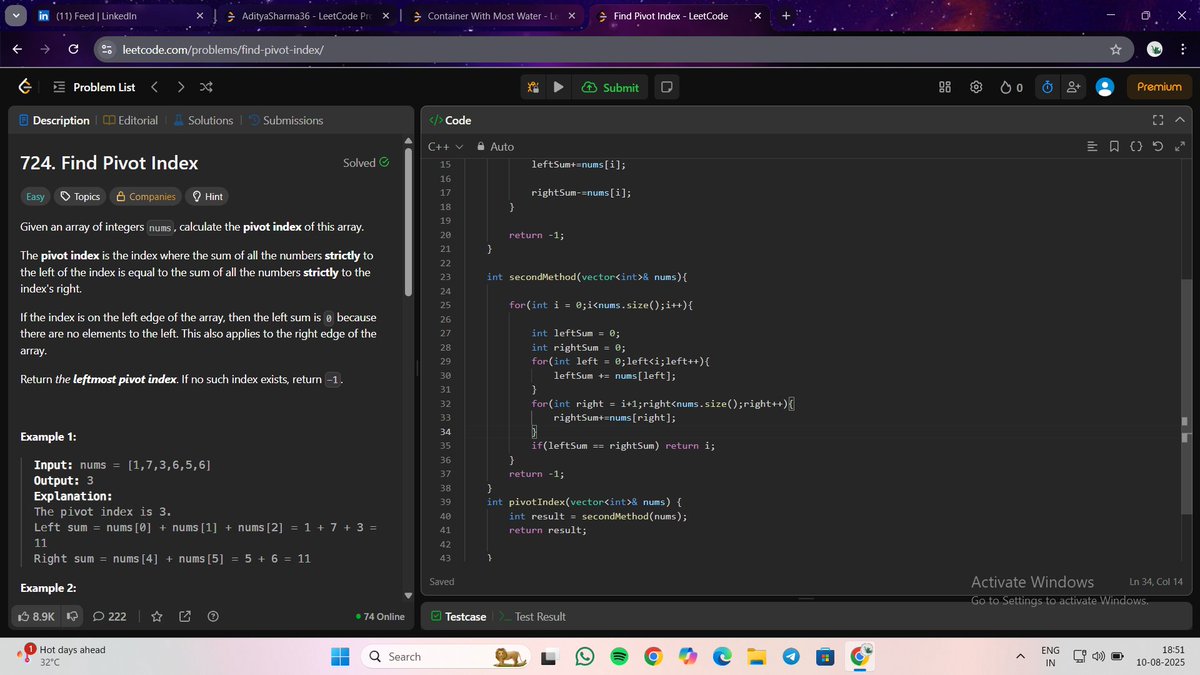The width and height of the screenshot is (1200, 675).
Task: Switch to the Submissions tab
Action: click(x=285, y=120)
